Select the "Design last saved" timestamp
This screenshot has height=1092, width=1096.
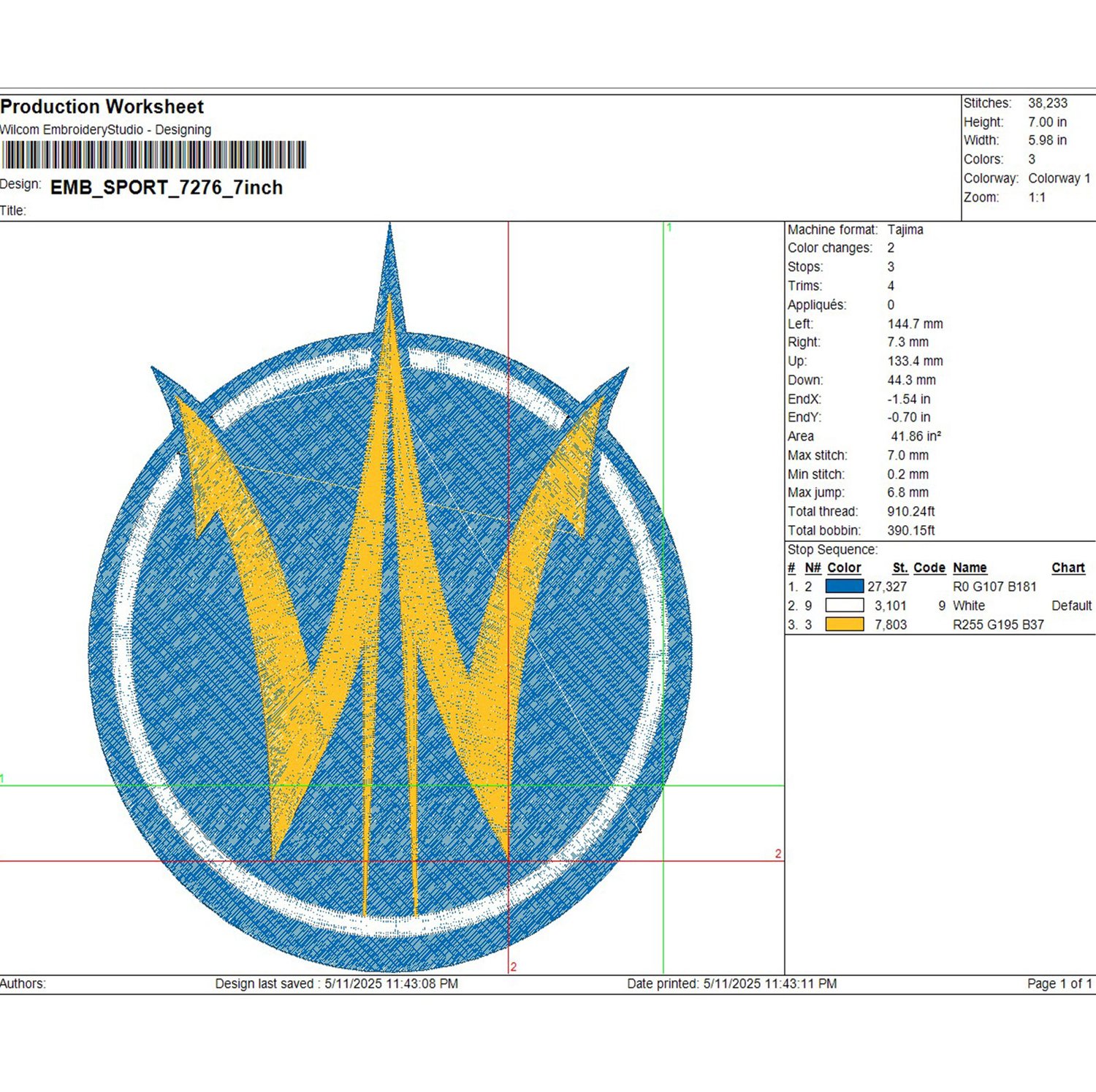[337, 984]
